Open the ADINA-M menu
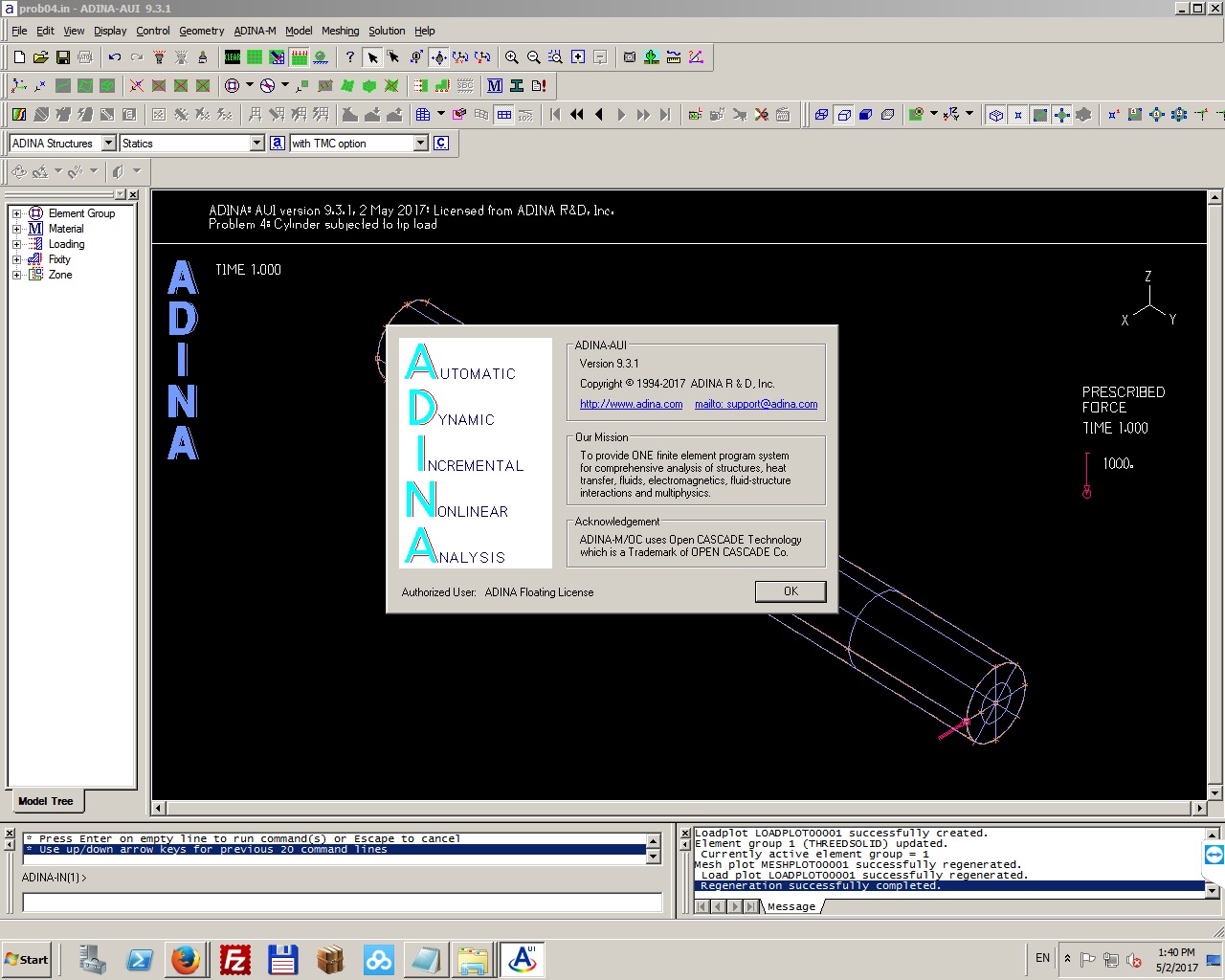This screenshot has width=1225, height=980. 255,31
